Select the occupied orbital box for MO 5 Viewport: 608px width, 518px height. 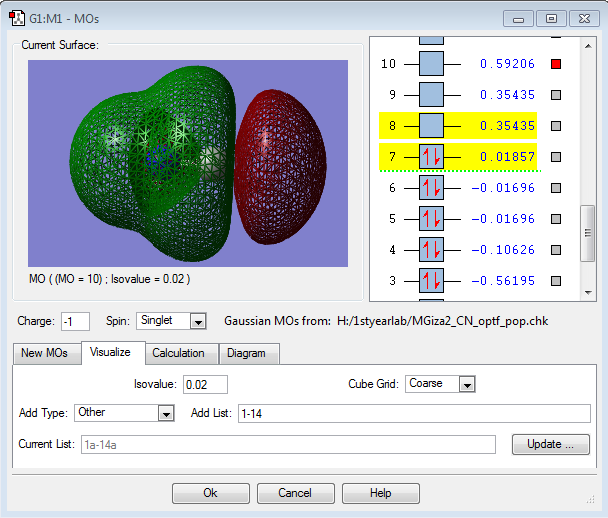(x=431, y=219)
